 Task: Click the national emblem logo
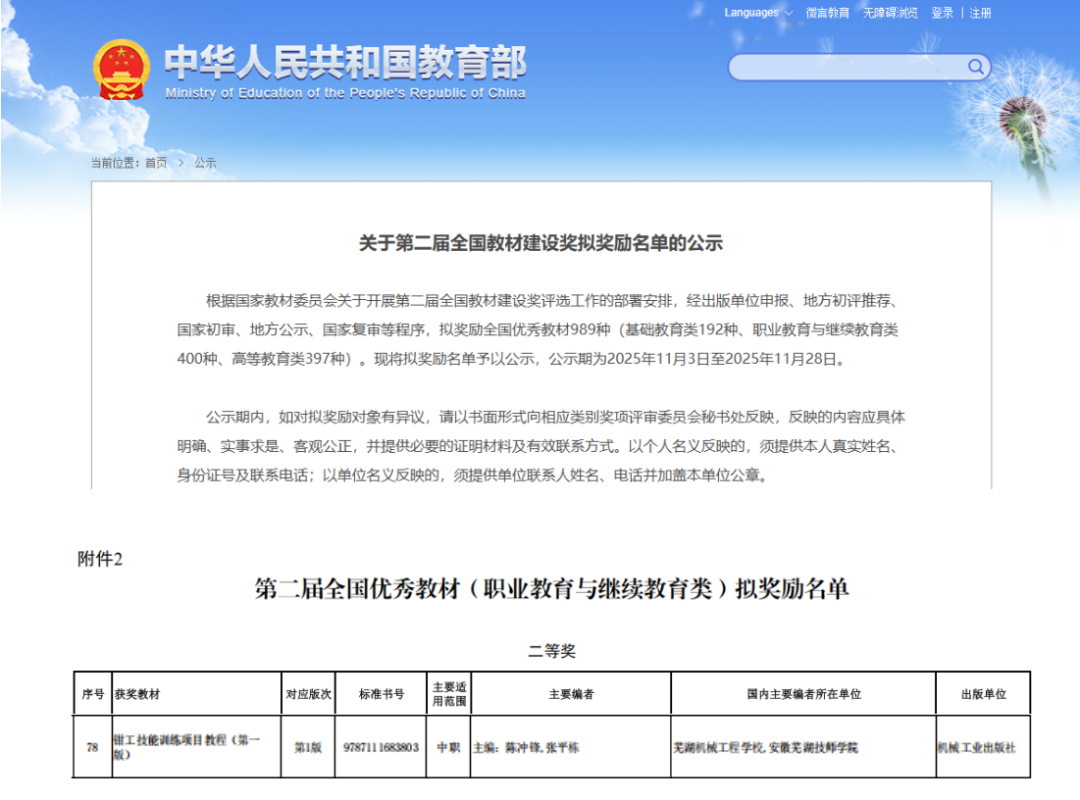[122, 65]
